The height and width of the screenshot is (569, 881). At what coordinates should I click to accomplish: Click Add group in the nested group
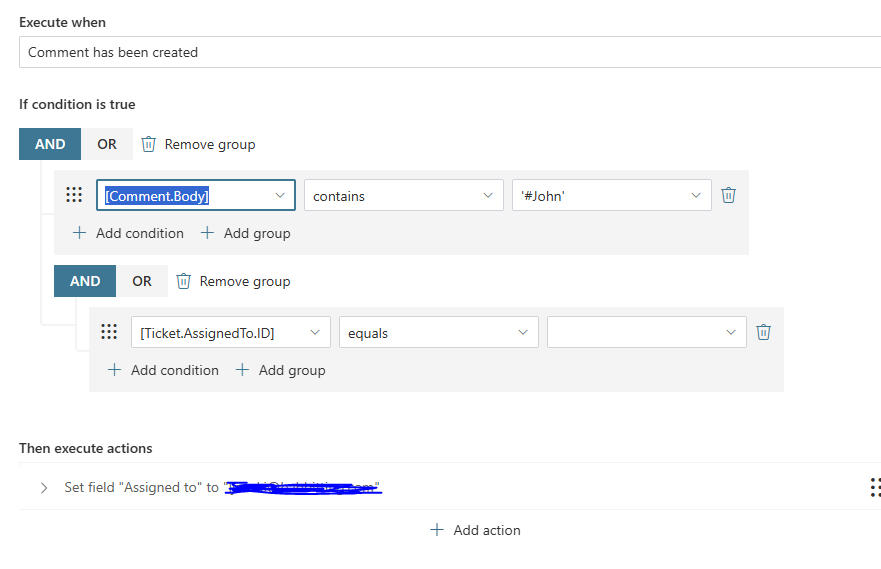[281, 370]
